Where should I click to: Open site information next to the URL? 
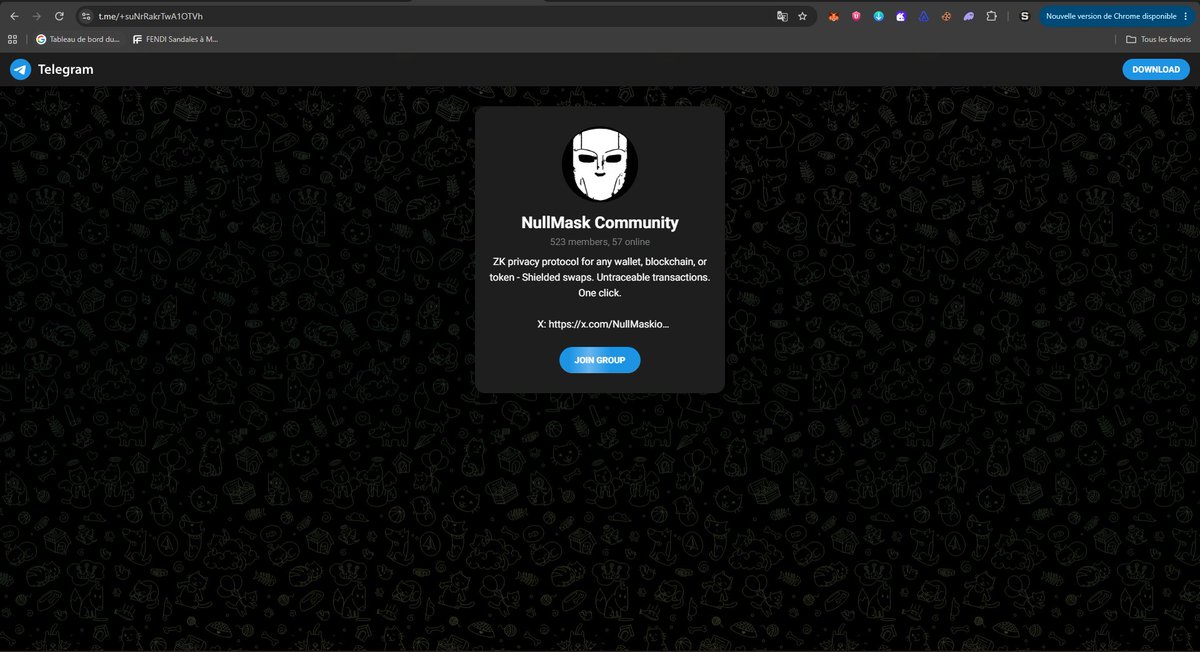pos(86,17)
